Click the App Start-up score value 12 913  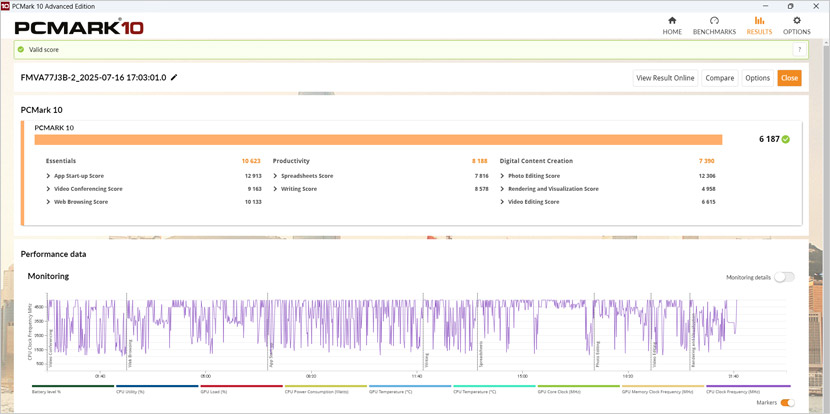pos(253,176)
